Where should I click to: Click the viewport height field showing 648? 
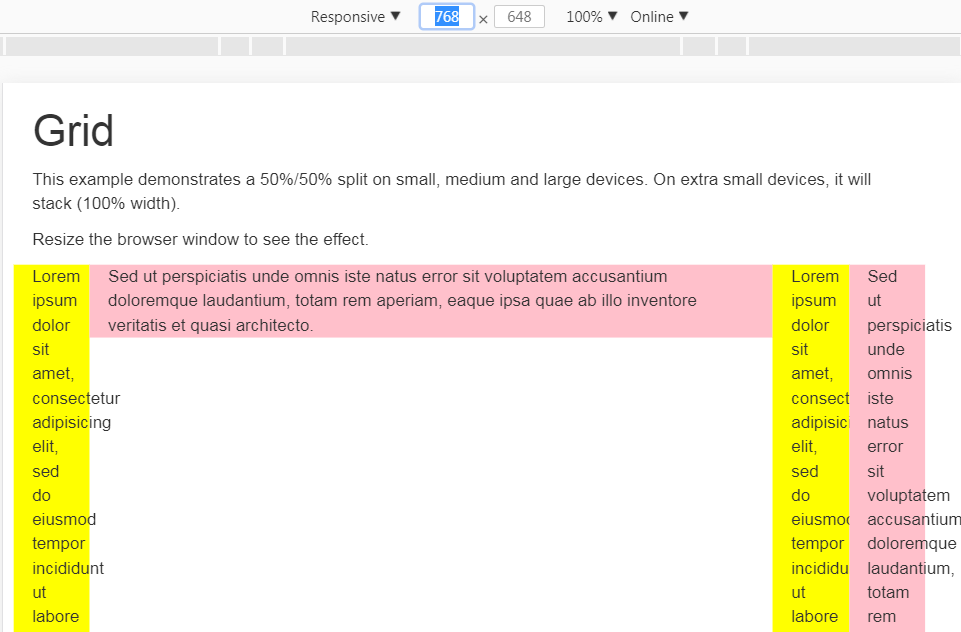tap(519, 17)
